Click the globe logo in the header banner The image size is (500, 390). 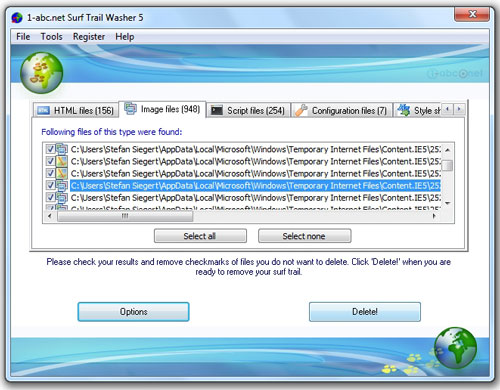[42, 72]
